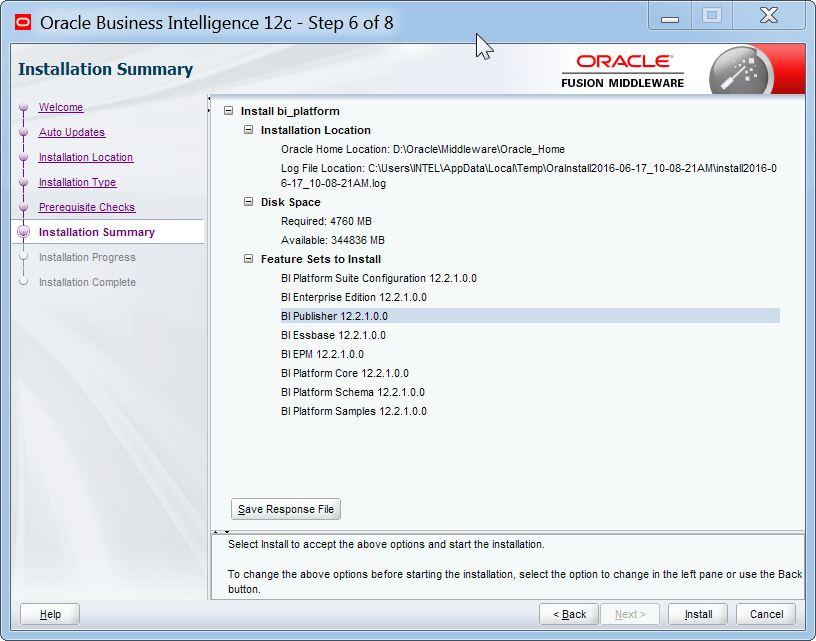Click the Installation Progress step label
Viewport: 816px width, 641px height.
pyautogui.click(x=87, y=257)
